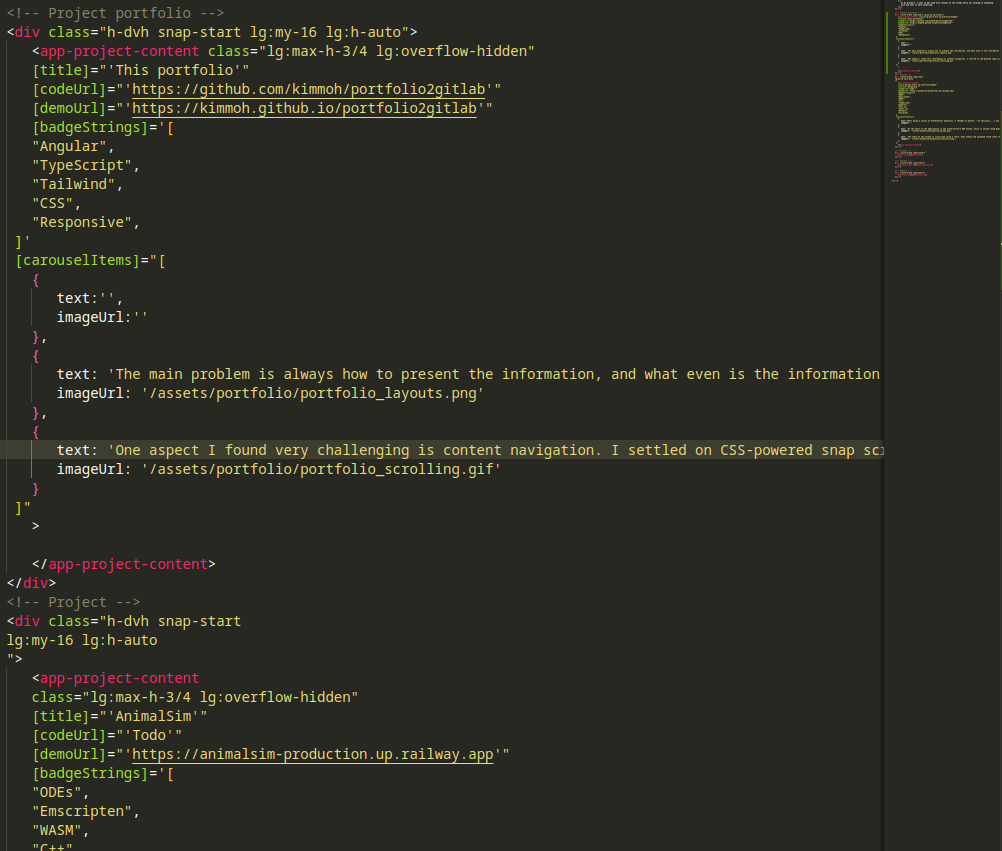Click the [carouselItems] attribute name
The image size is (1002, 851).
[x=77, y=260]
